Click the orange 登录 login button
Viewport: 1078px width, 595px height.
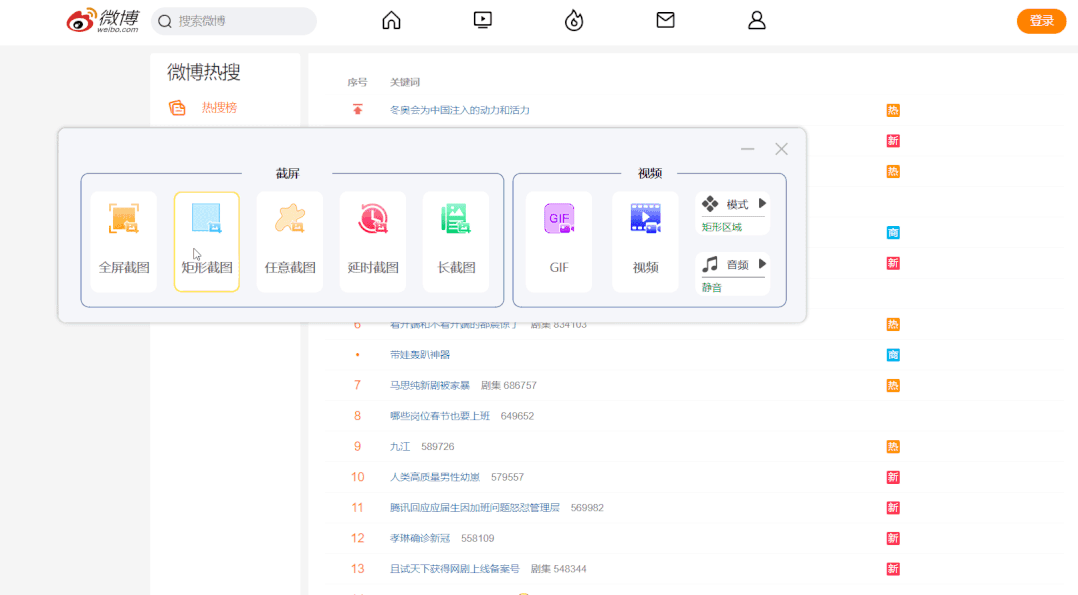tap(1042, 21)
